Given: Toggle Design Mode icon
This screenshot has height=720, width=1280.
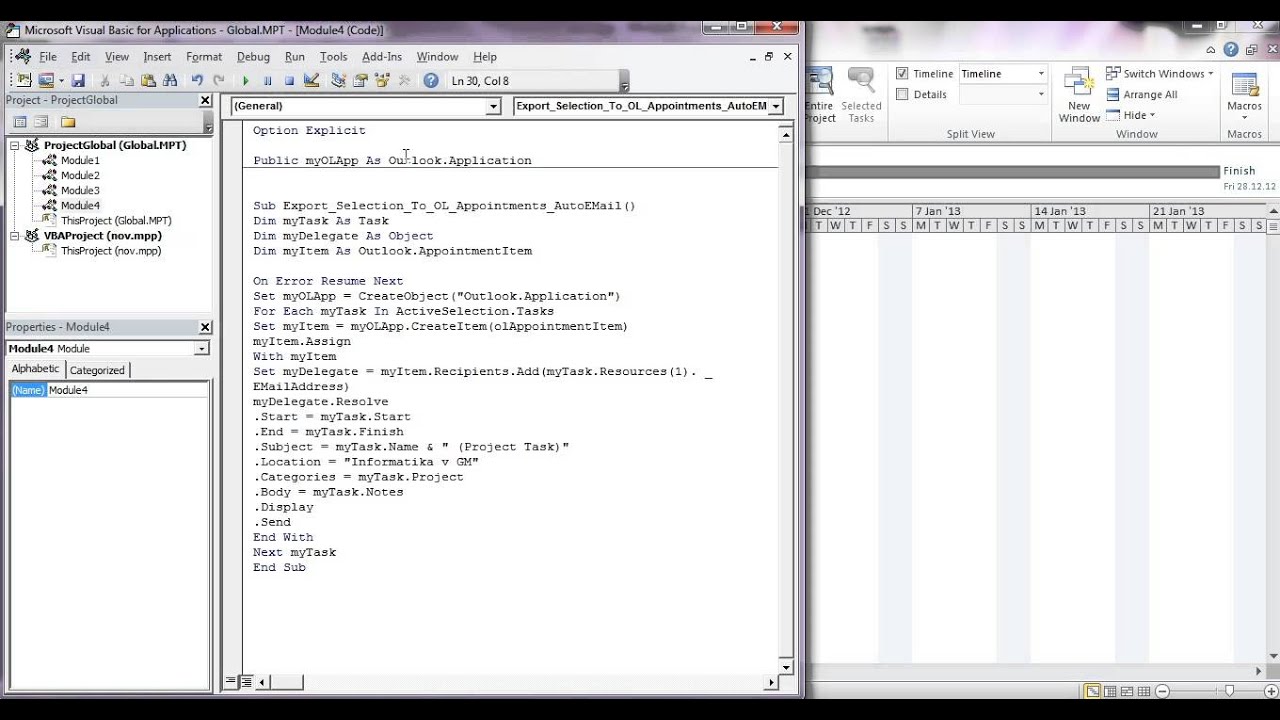Looking at the screenshot, I should point(311,80).
